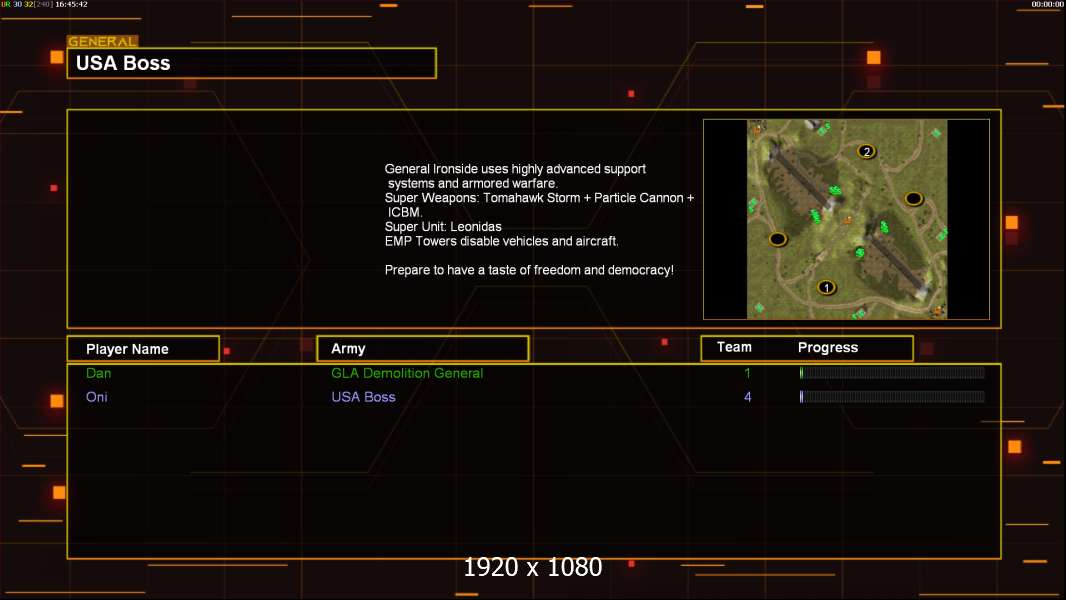Click the Team column header label
Viewport: 1066px width, 600px height.
[x=734, y=347]
